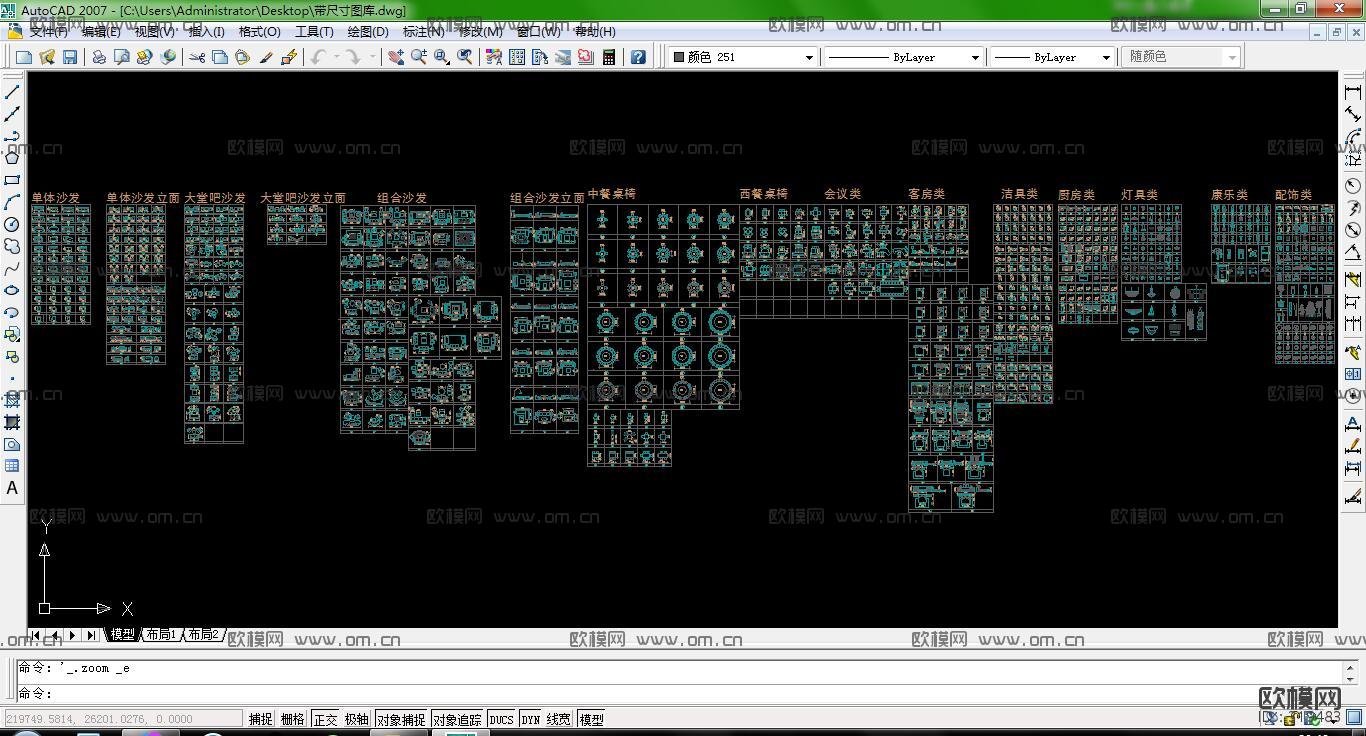Switch to the 布局1 layout tab
1366x736 pixels.
tap(160, 635)
